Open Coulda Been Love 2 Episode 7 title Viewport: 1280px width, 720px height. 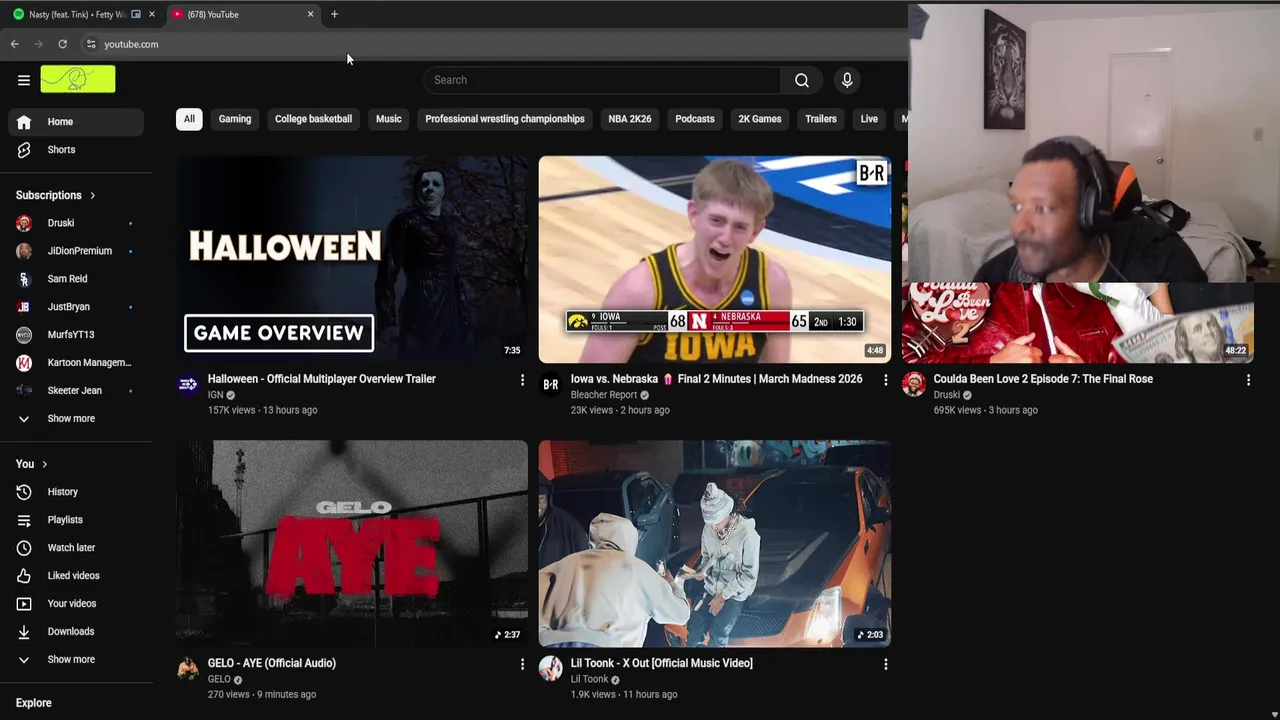[1043, 379]
